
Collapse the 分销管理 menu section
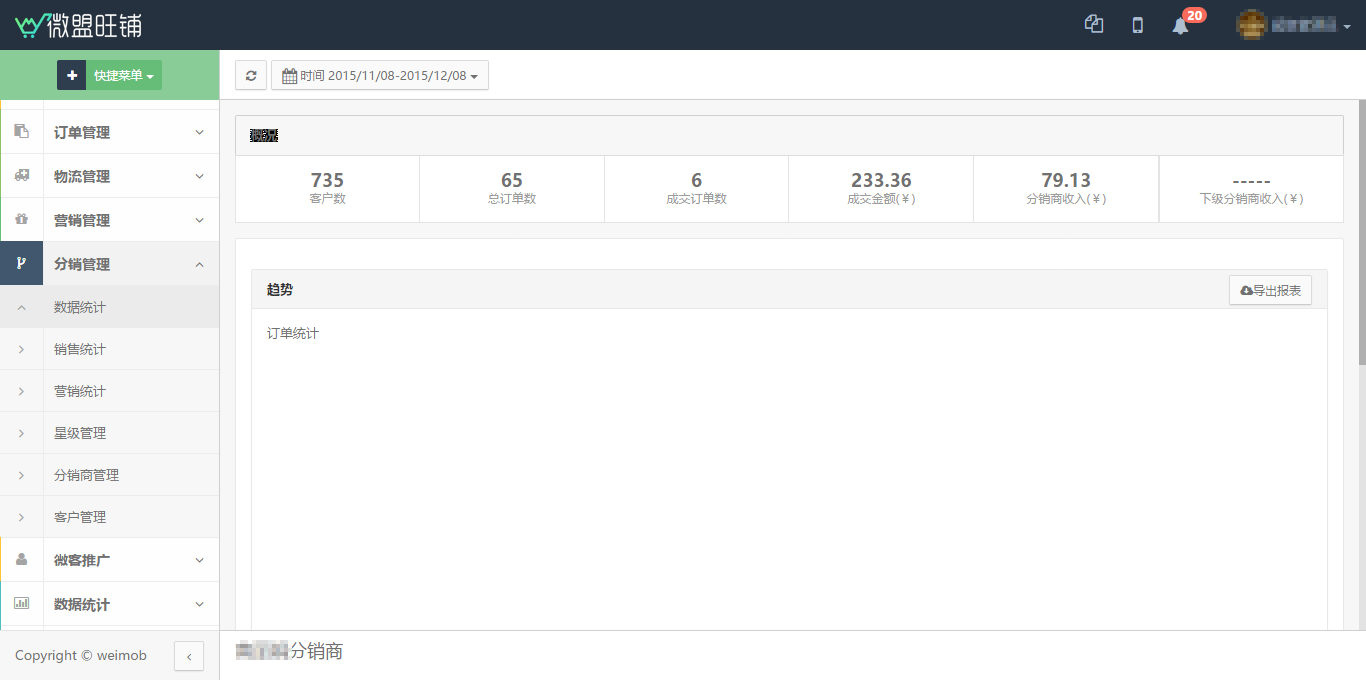click(x=130, y=264)
